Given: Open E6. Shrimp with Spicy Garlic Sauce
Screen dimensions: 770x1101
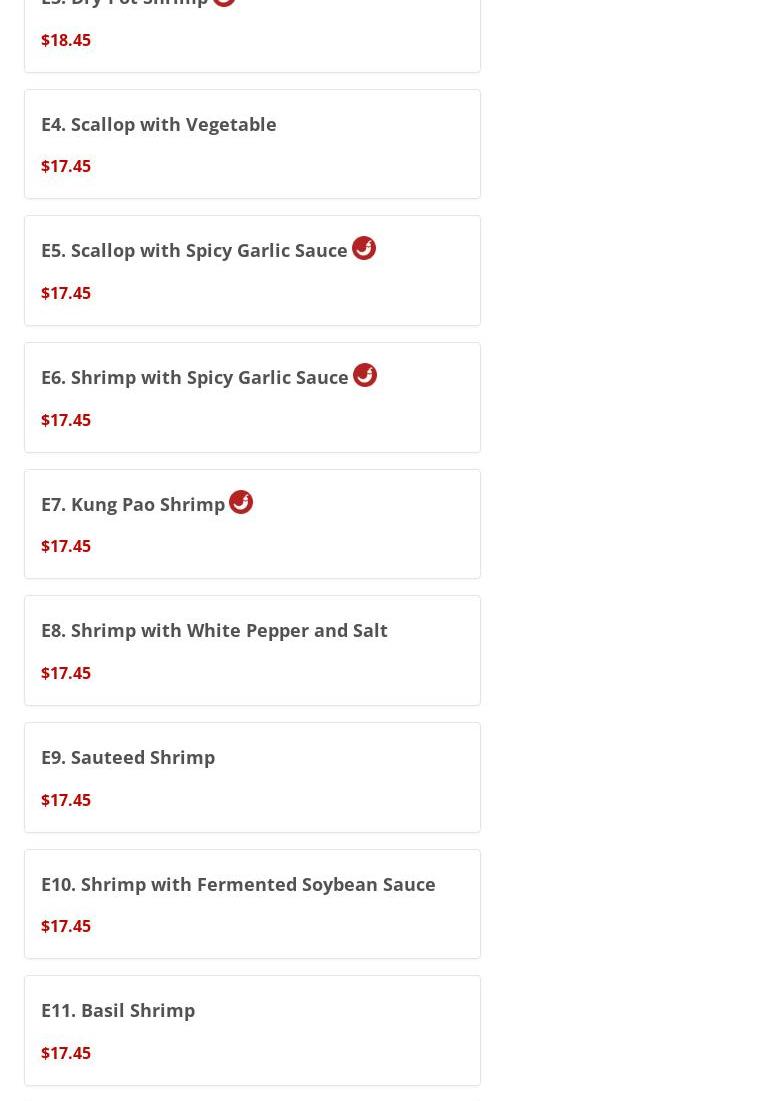Looking at the screenshot, I should tap(195, 378).
